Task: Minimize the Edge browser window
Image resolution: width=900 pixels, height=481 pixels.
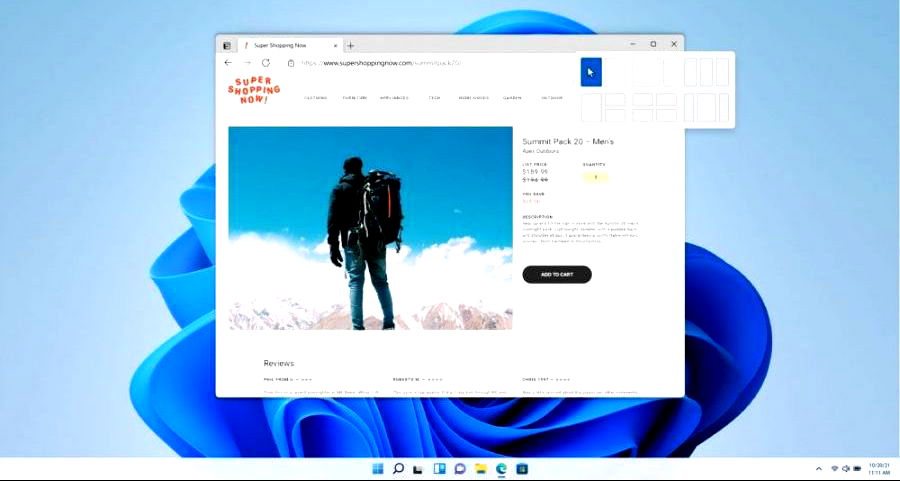Action: coord(633,44)
